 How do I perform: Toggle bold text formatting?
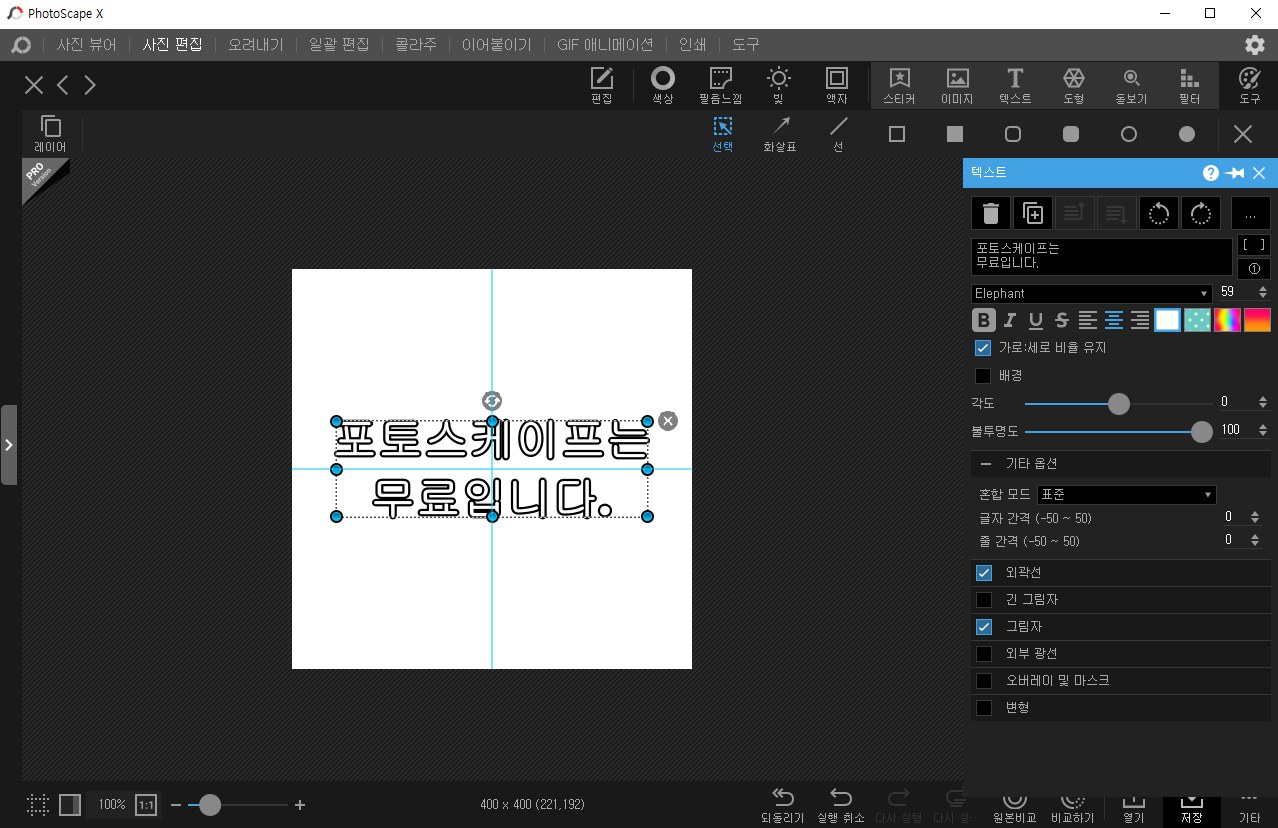(x=984, y=320)
